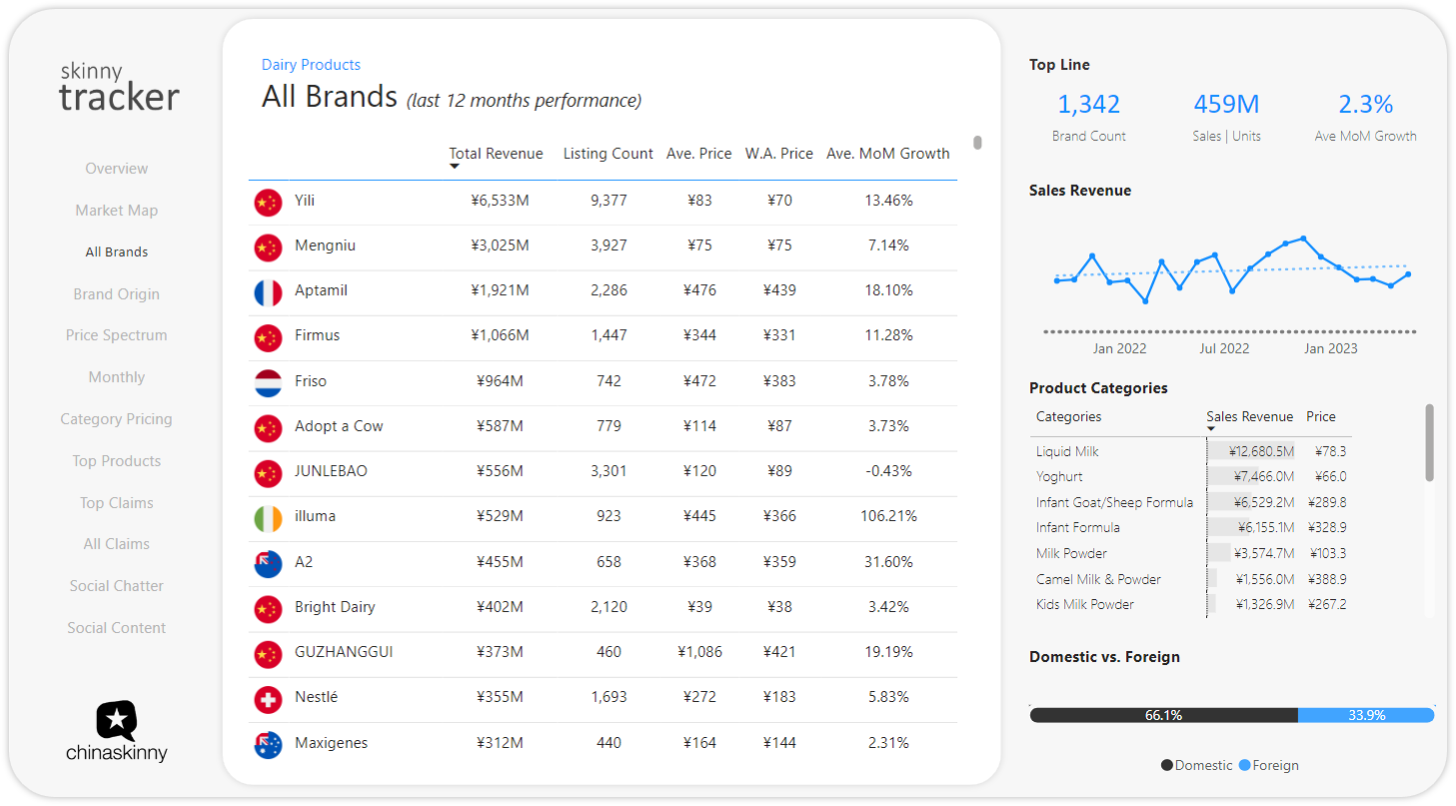This screenshot has width=1456, height=806.
Task: Go to the Market Map page
Action: pos(117,211)
